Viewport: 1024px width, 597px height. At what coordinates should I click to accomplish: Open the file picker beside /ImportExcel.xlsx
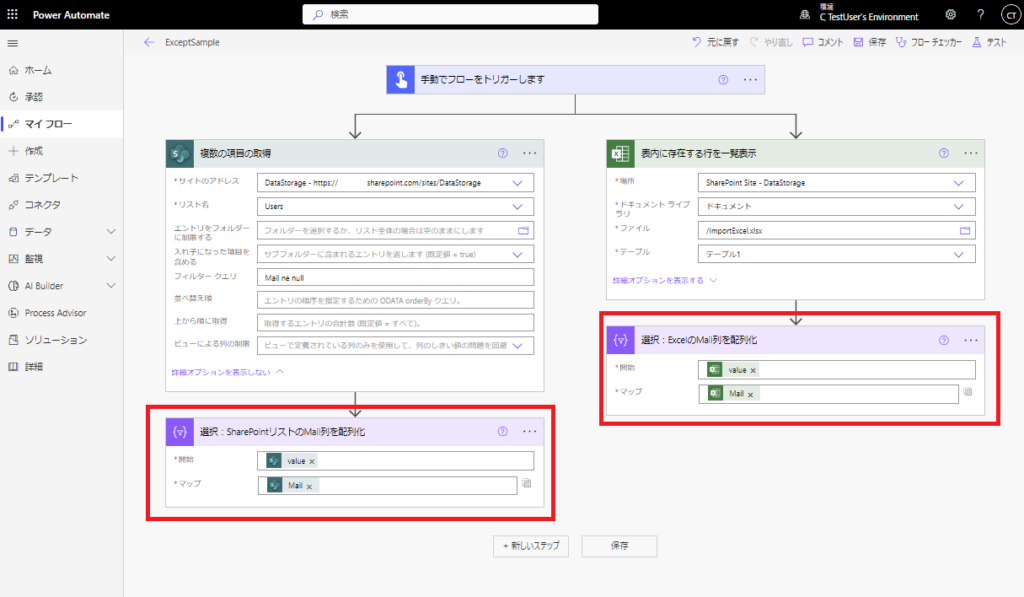click(x=965, y=231)
